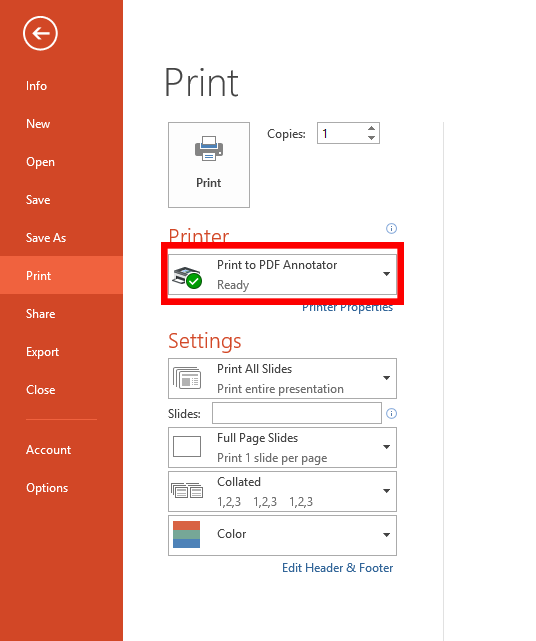Image resolution: width=536 pixels, height=641 pixels.
Task: Open the Print All Slides dropdown arrow
Action: [386, 378]
